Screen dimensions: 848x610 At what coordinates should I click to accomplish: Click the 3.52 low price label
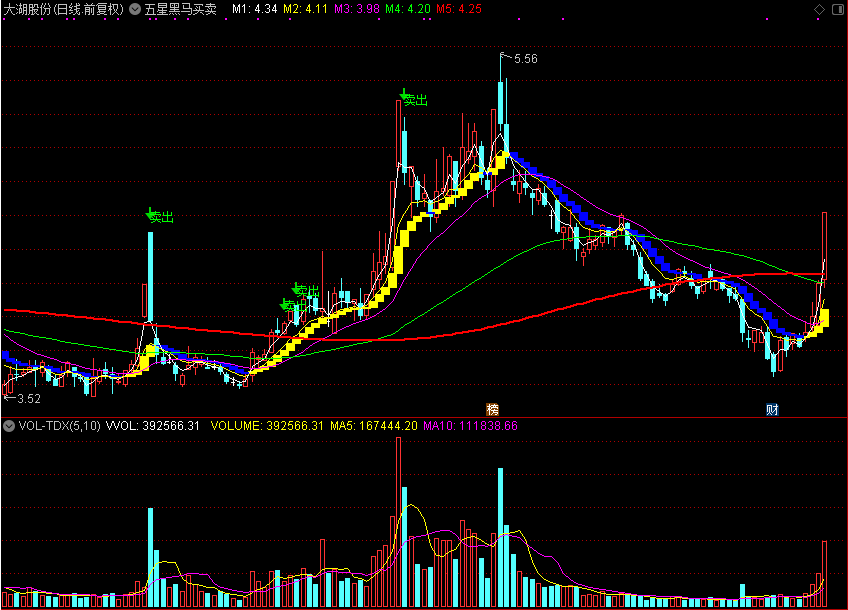(29, 399)
